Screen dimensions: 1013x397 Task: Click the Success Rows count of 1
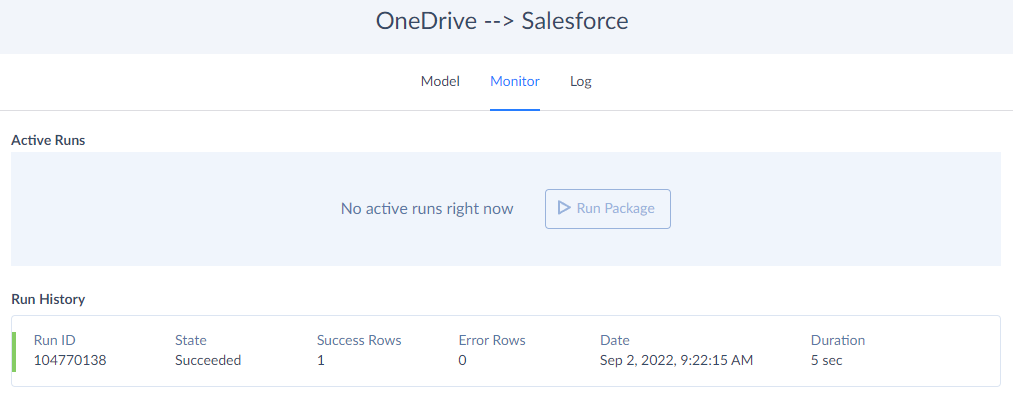(x=320, y=360)
